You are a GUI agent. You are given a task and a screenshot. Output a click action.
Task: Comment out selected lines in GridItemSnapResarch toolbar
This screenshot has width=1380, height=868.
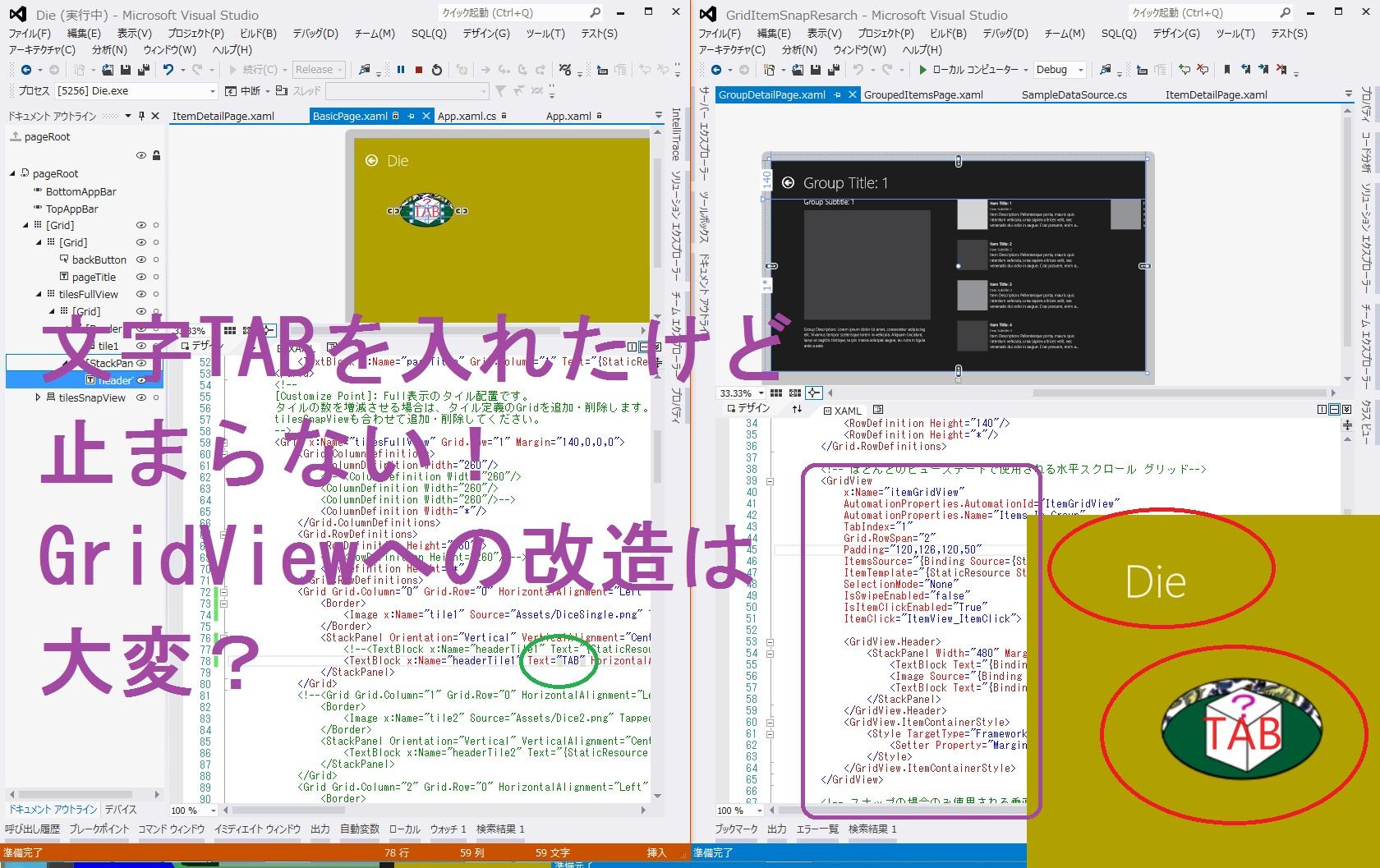point(1184,70)
